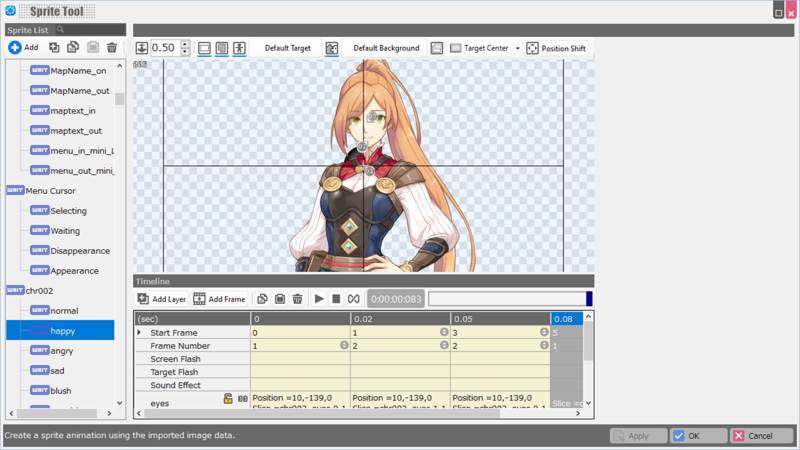Image resolution: width=800 pixels, height=450 pixels.
Task: Click the timeline progress bar
Action: [510, 299]
